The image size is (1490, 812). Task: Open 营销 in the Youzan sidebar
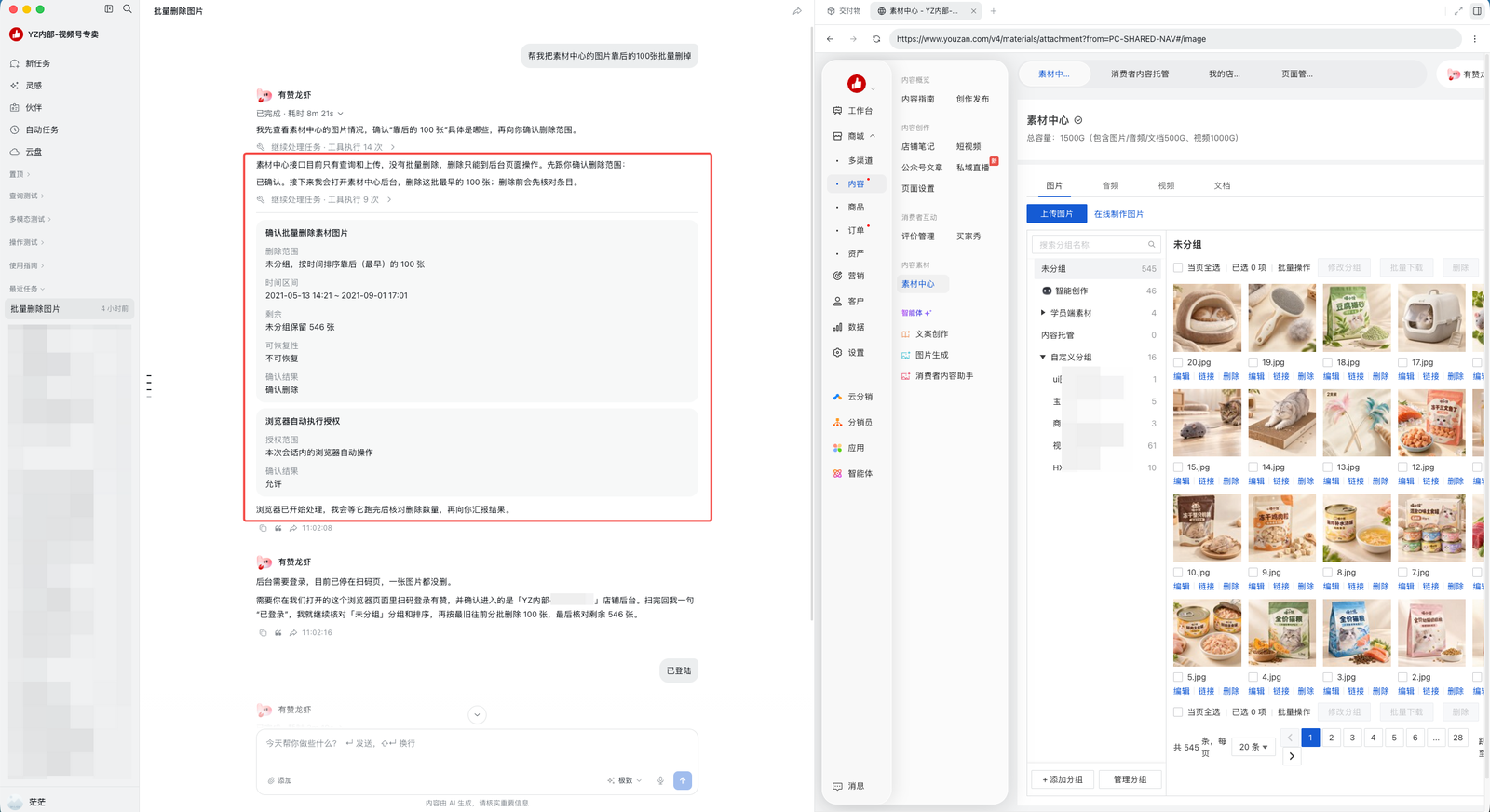click(x=849, y=276)
